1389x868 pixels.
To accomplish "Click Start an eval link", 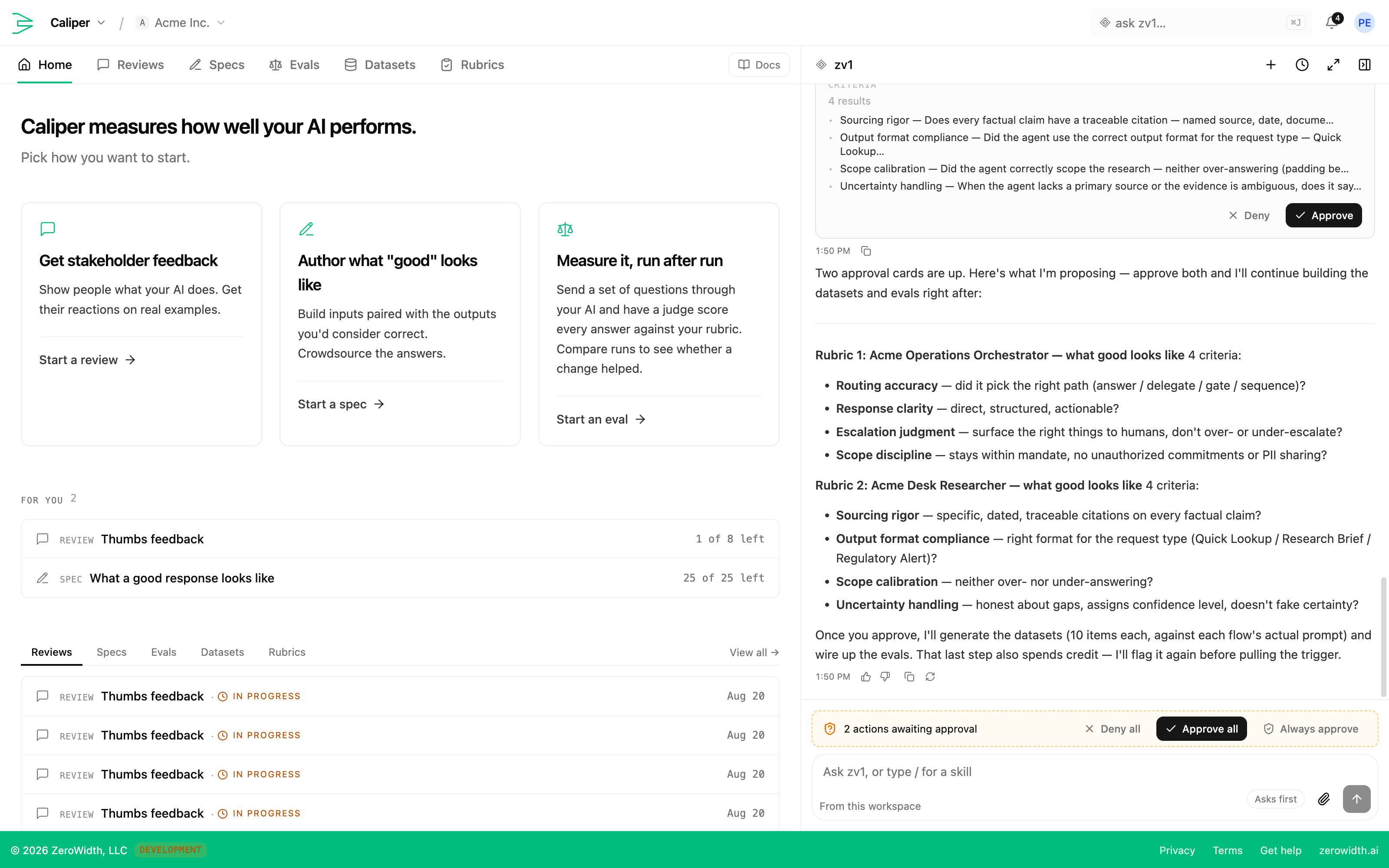I will tap(601, 420).
